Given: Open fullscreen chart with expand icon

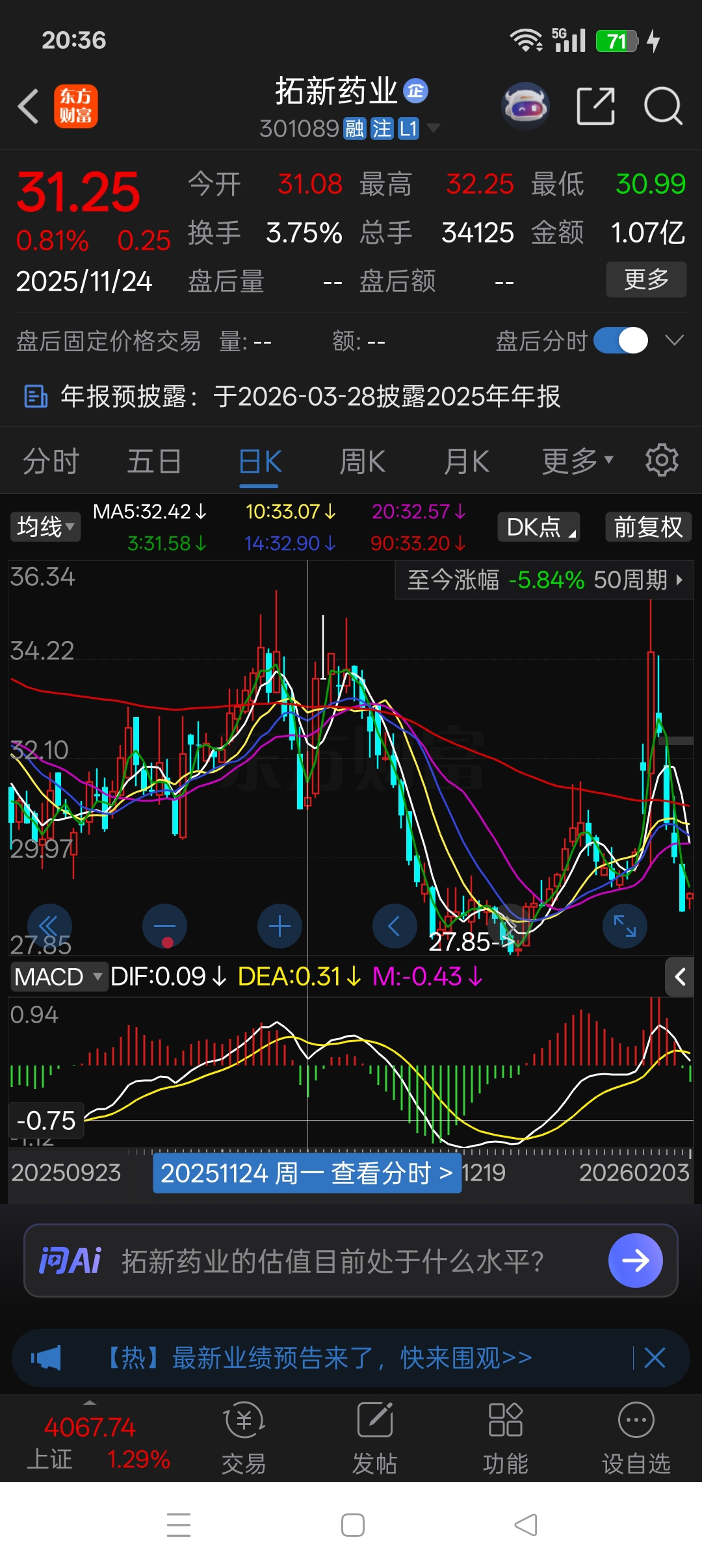Looking at the screenshot, I should click(x=625, y=926).
